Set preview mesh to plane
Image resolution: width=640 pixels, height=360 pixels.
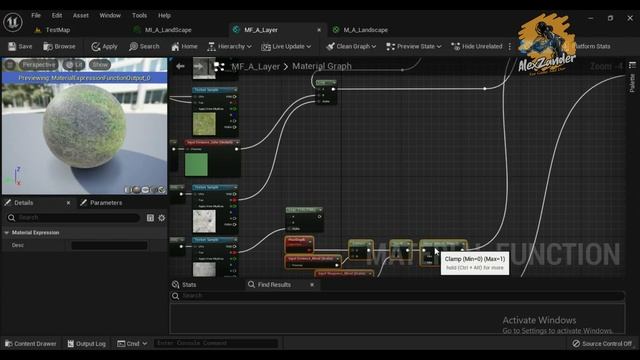(145, 189)
